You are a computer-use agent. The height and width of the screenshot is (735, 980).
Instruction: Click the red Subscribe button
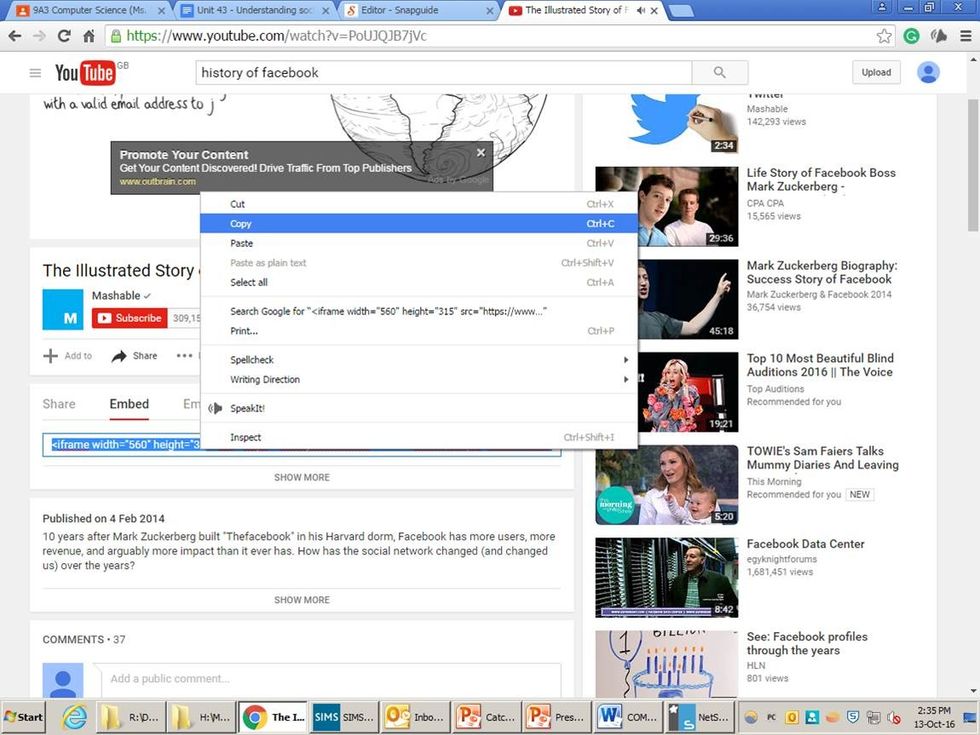(130, 318)
